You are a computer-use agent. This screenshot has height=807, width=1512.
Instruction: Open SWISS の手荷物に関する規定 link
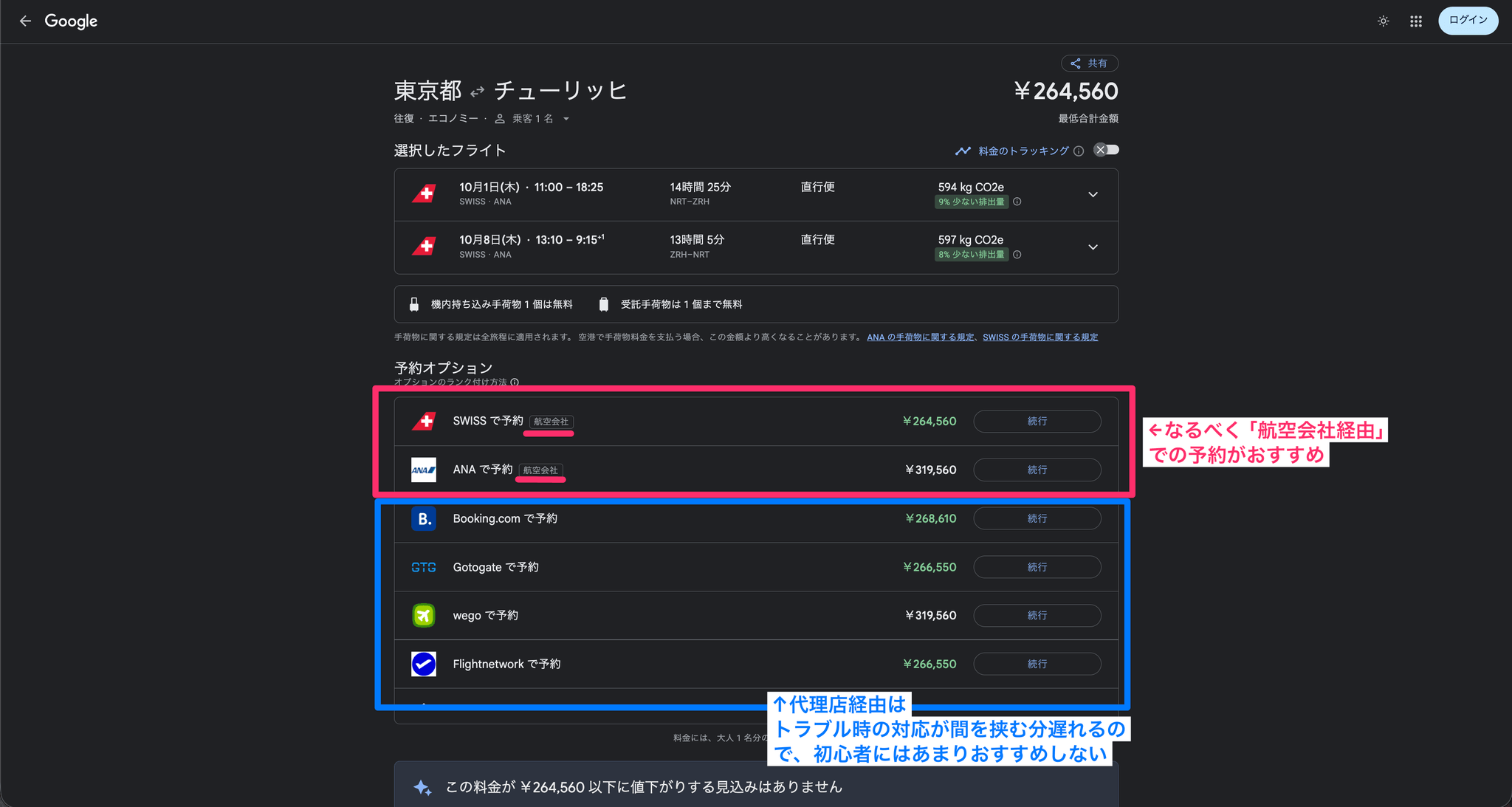(x=1039, y=337)
